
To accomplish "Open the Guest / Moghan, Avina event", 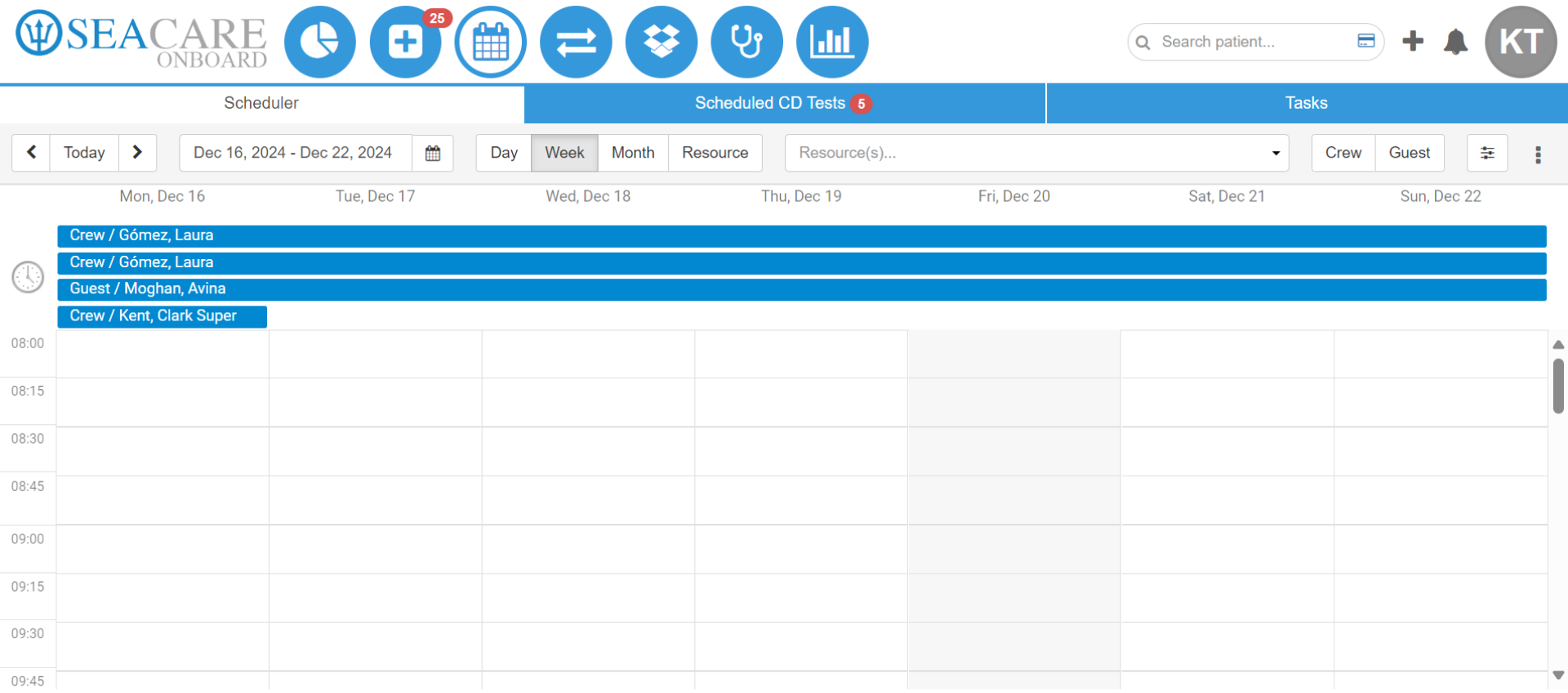I will click(802, 290).
